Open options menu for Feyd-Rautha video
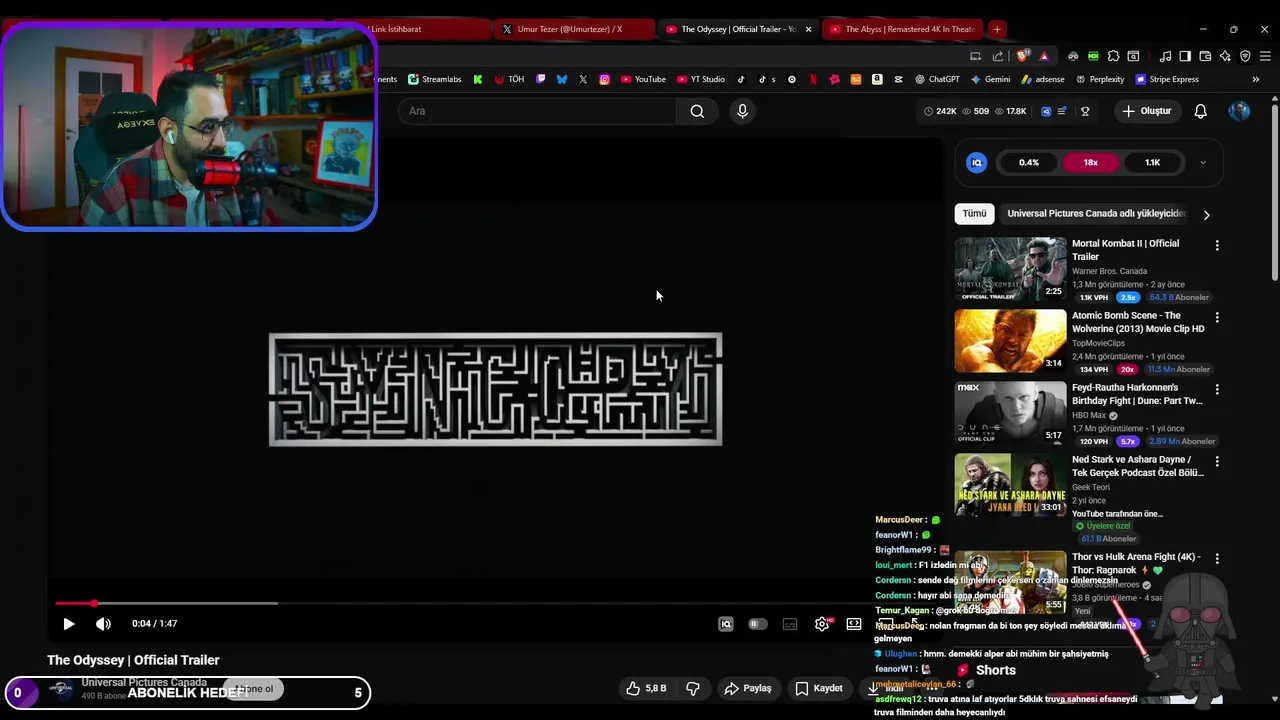1280x720 pixels. pos(1217,389)
